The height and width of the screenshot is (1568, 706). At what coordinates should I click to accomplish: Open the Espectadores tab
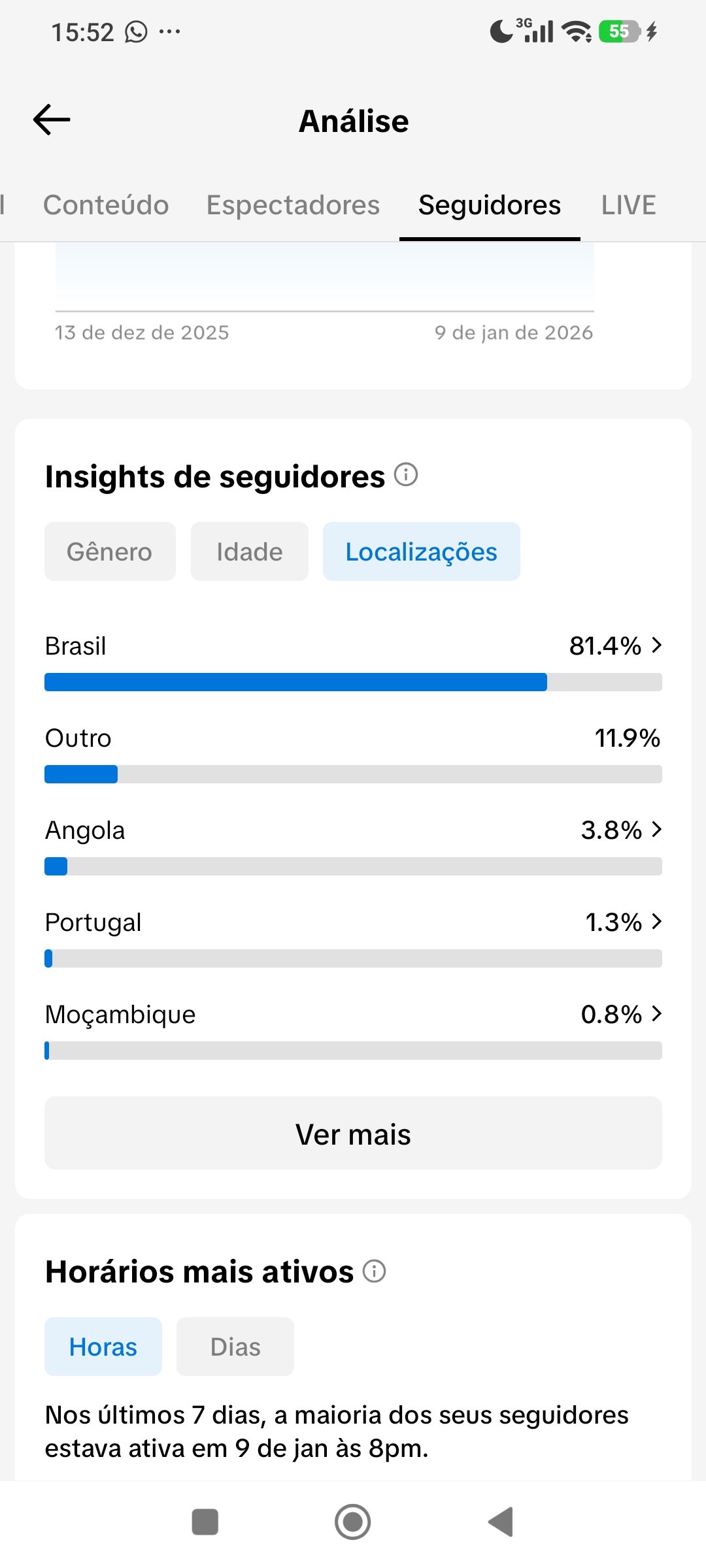293,205
